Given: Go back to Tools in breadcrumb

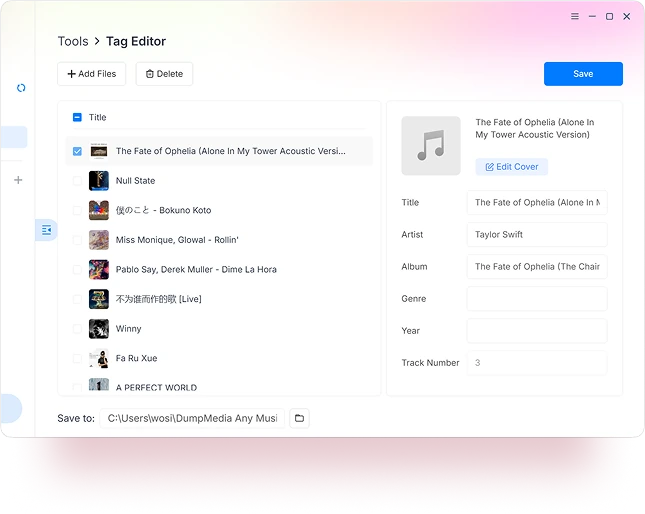Looking at the screenshot, I should (x=73, y=41).
